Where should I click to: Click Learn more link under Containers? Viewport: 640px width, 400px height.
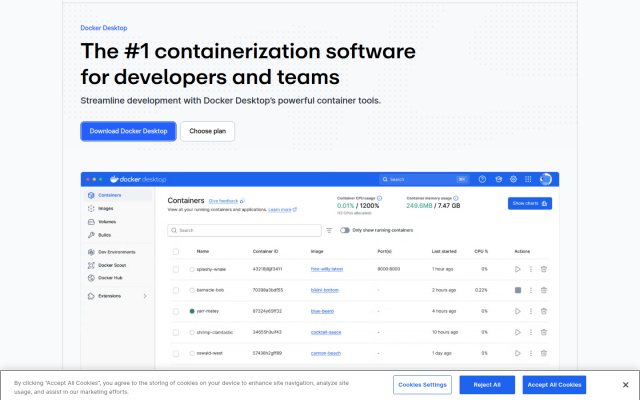[282, 210]
